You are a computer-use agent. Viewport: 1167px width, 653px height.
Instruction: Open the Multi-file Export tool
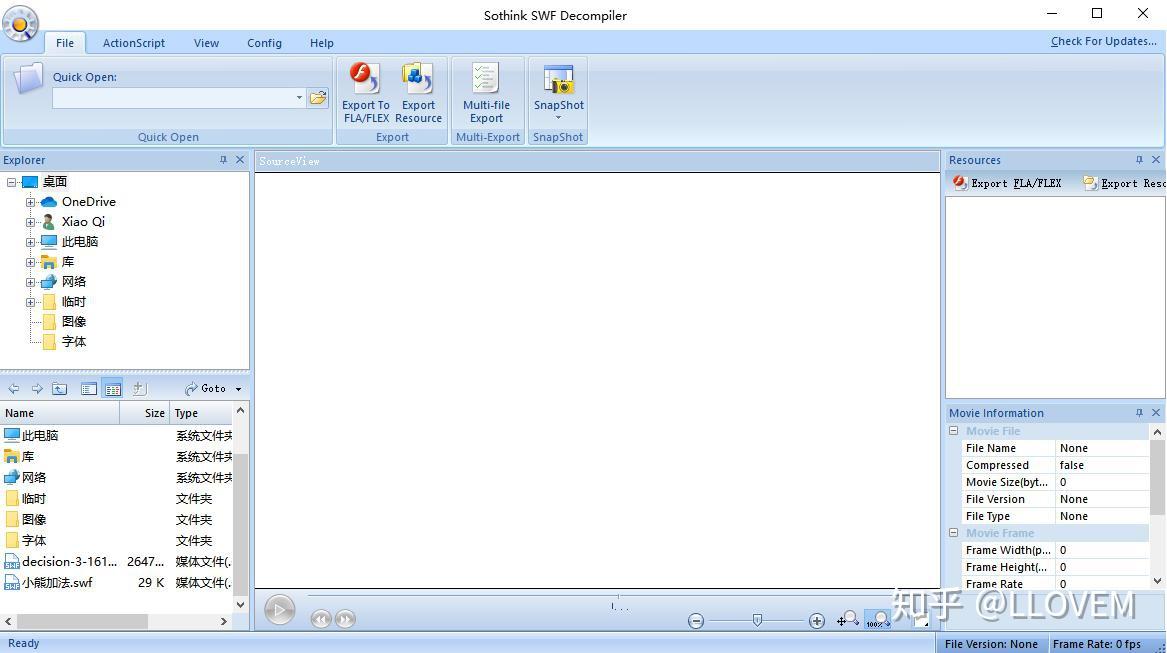(x=486, y=94)
